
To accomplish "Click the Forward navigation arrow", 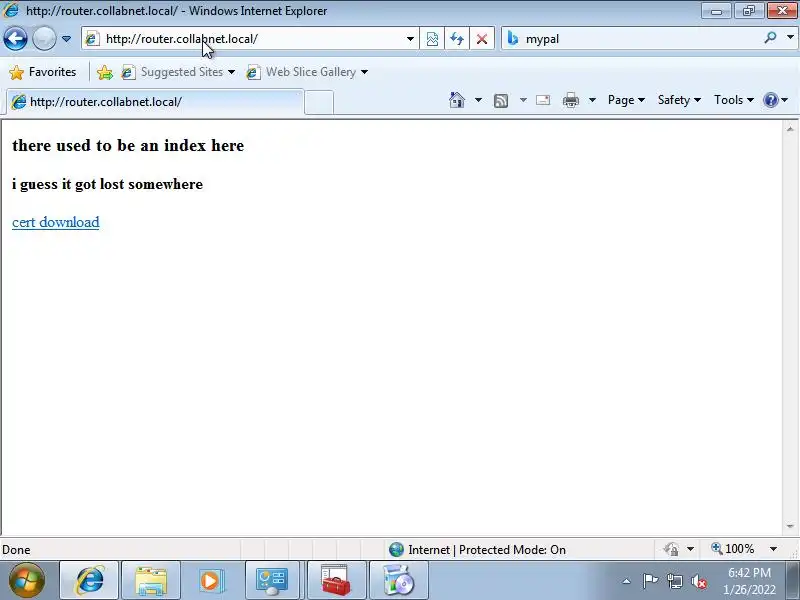I will (x=44, y=39).
